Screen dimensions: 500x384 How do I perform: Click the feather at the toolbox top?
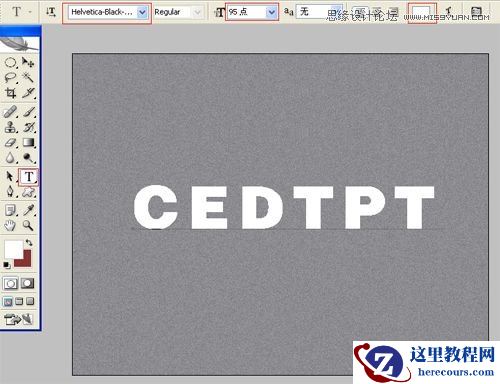pos(20,44)
